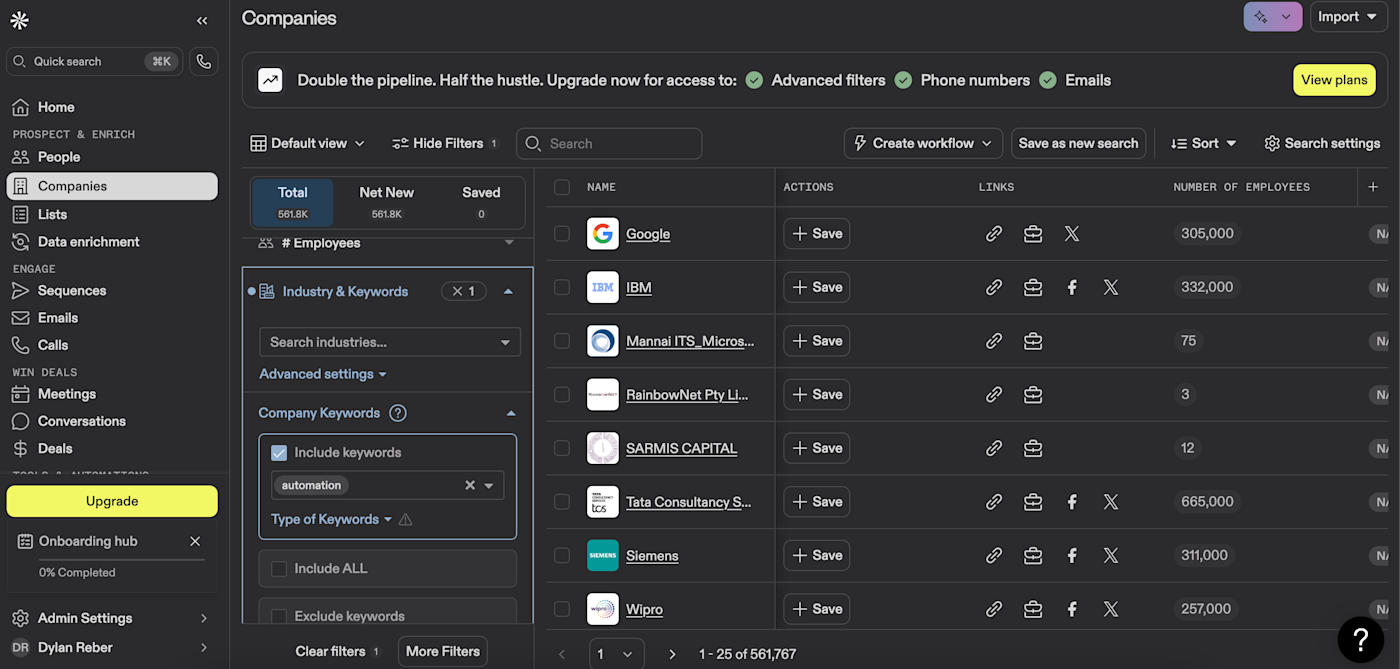Open the page number selector

point(615,654)
